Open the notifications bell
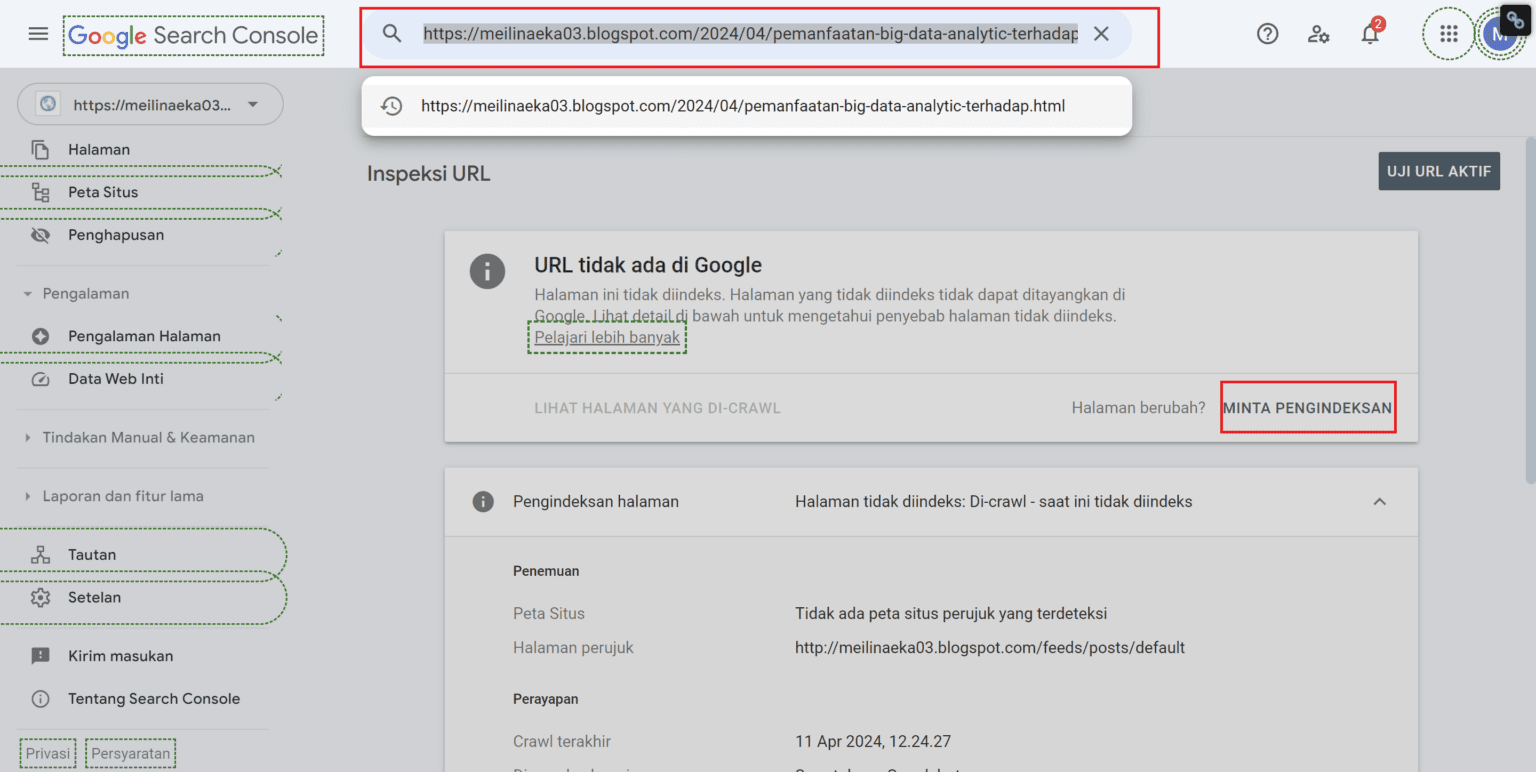Screen dimensions: 1536x772 coord(1369,33)
